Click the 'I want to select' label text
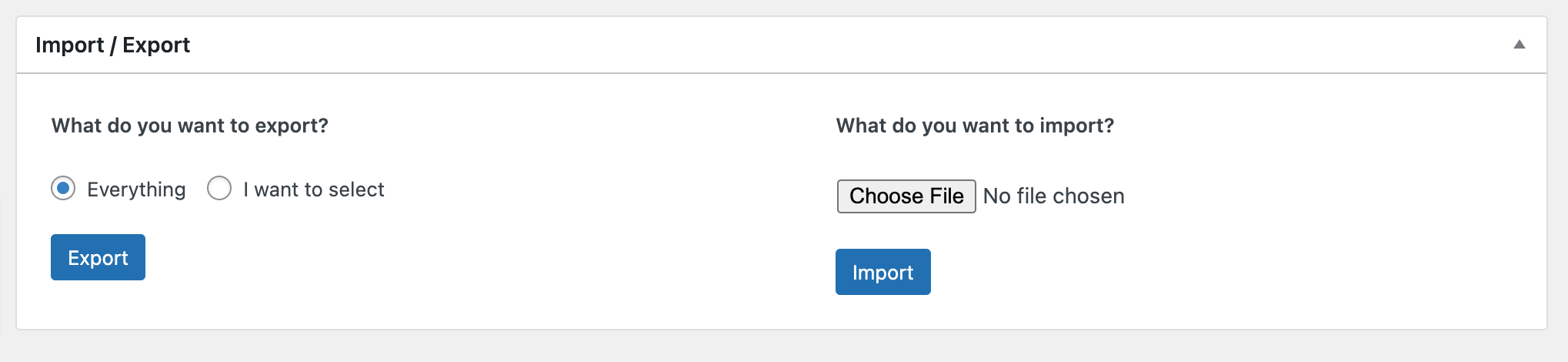 [x=313, y=189]
